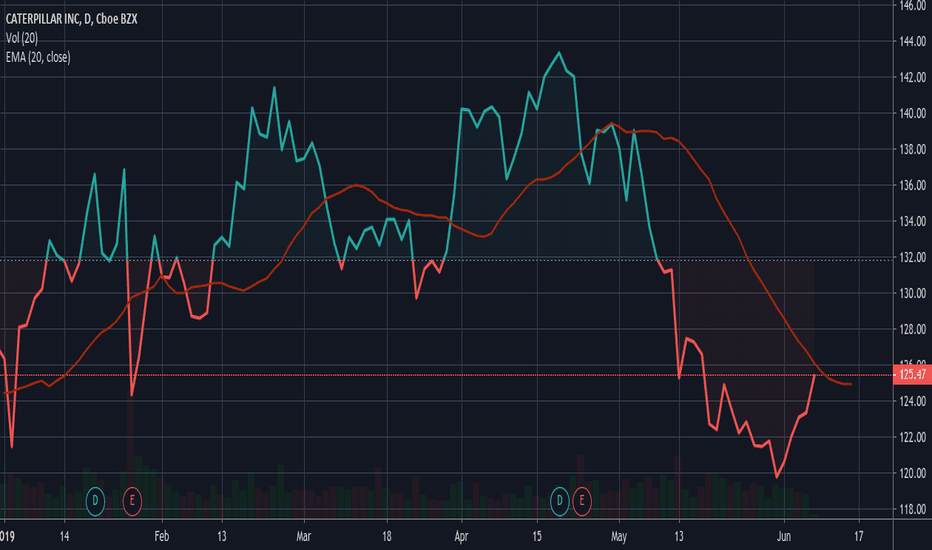The width and height of the screenshot is (932, 550).
Task: Click the 134.00 price axis label
Action: click(912, 221)
